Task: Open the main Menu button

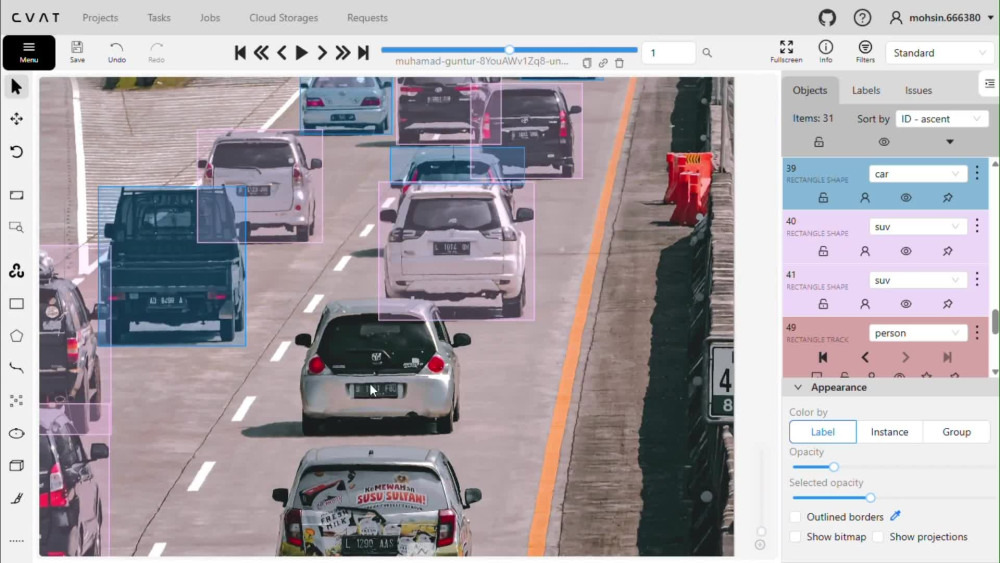Action: pyautogui.click(x=29, y=52)
